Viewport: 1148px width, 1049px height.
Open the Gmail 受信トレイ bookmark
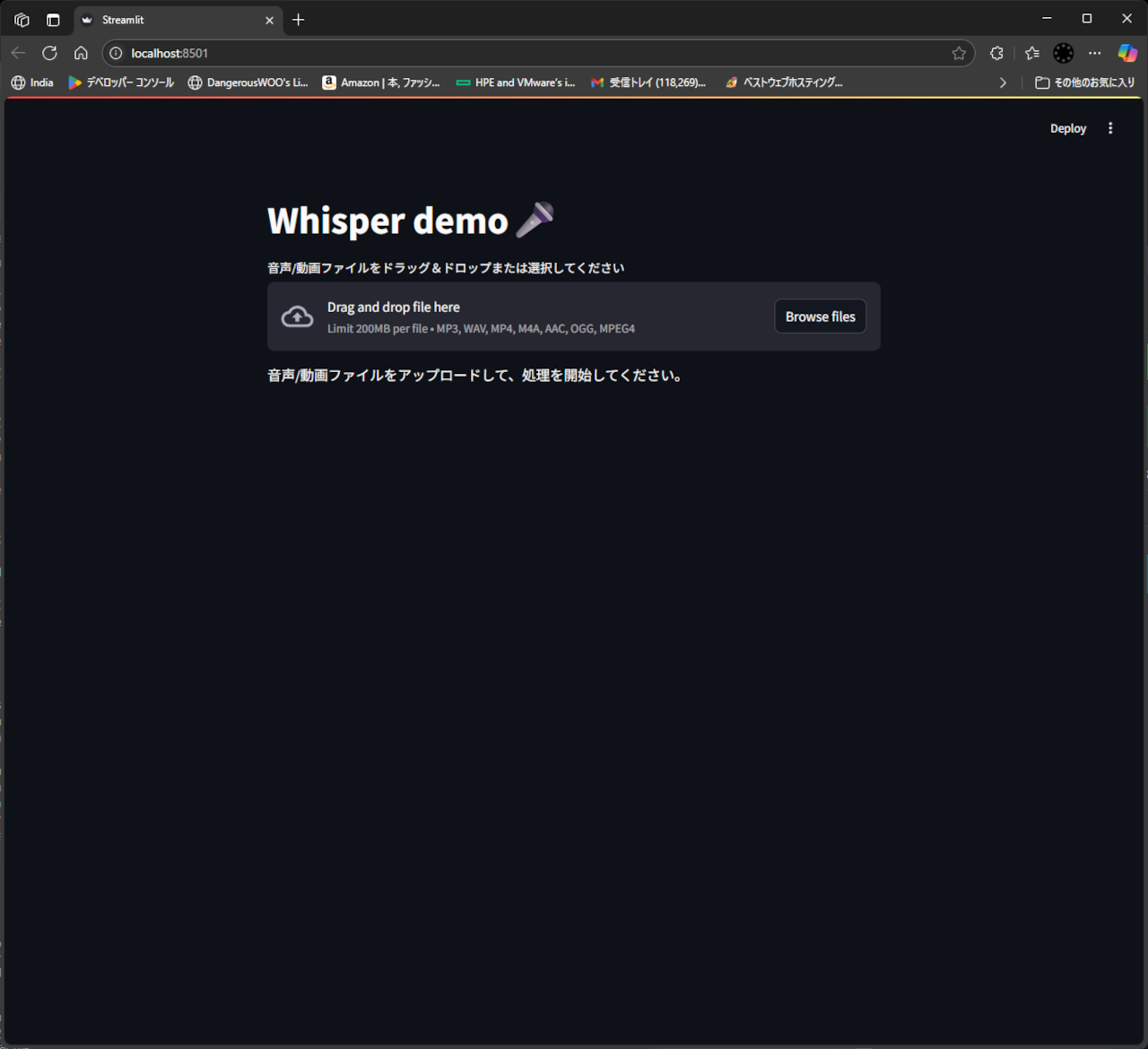pos(648,82)
